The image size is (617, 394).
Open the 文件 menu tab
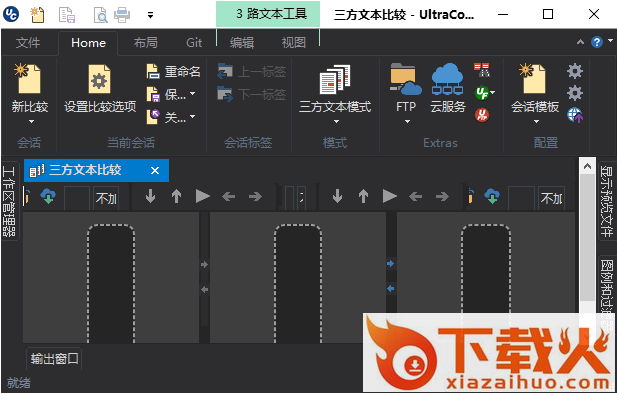pyautogui.click(x=28, y=43)
